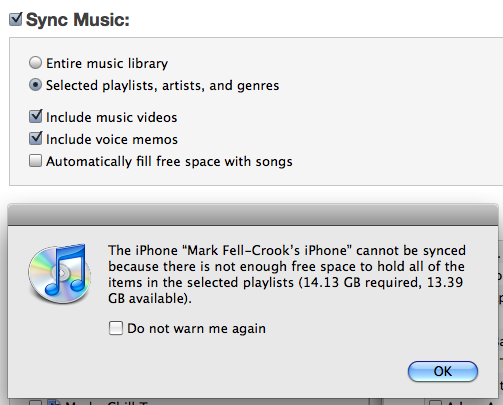Click the Automatically fill free space label text

tap(169, 162)
